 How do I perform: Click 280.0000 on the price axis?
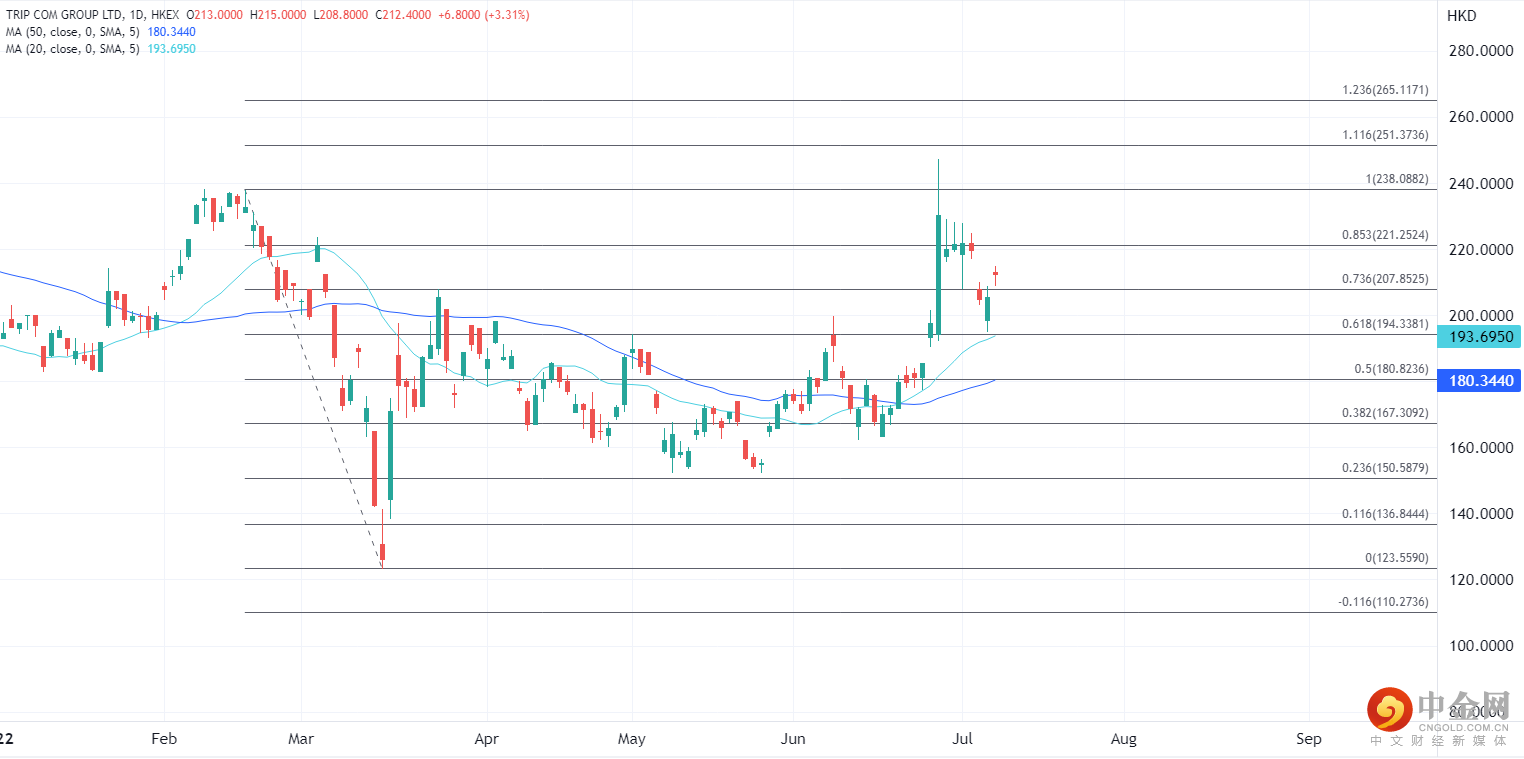[x=1479, y=51]
